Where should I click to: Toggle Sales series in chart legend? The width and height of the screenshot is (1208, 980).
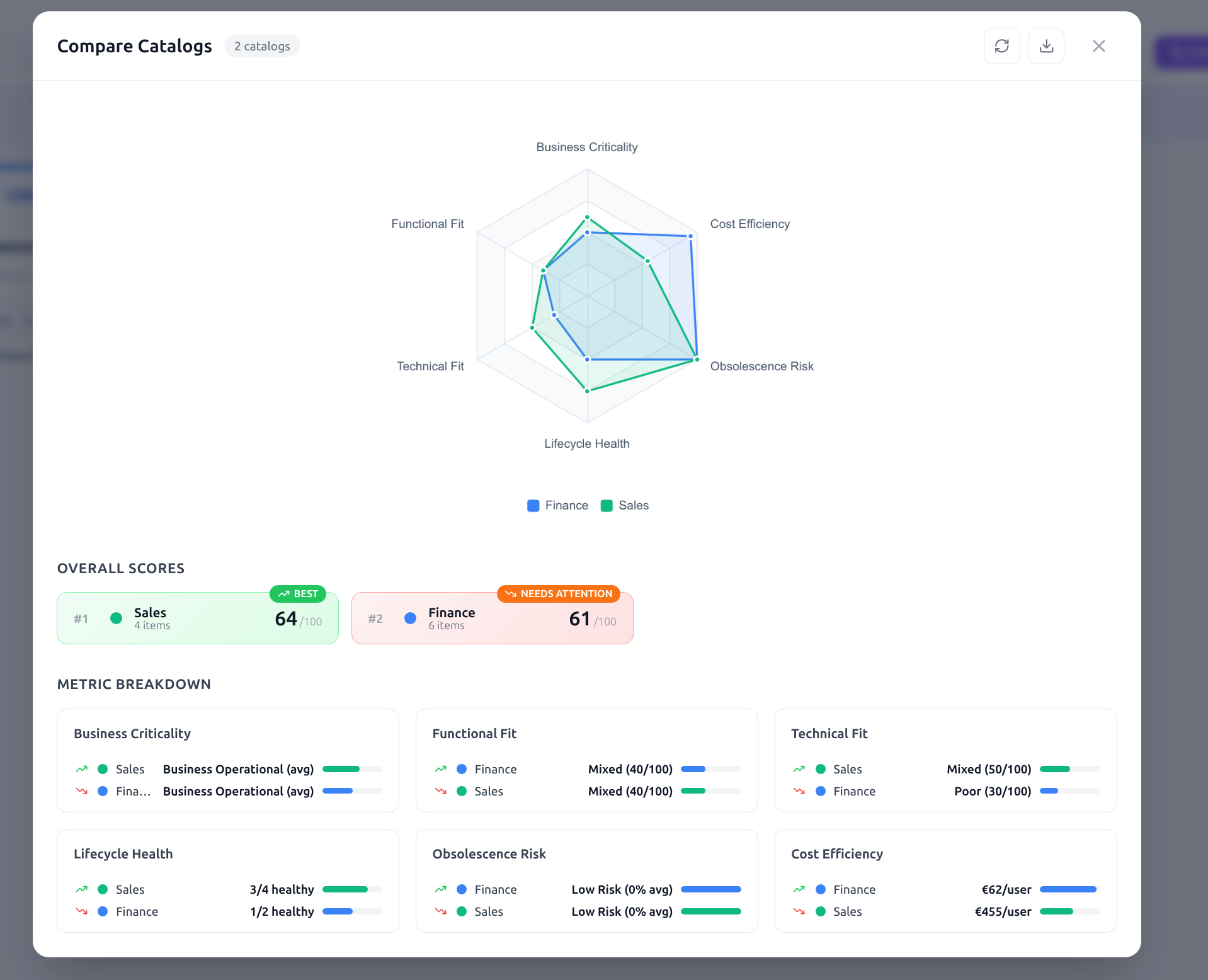click(x=625, y=506)
